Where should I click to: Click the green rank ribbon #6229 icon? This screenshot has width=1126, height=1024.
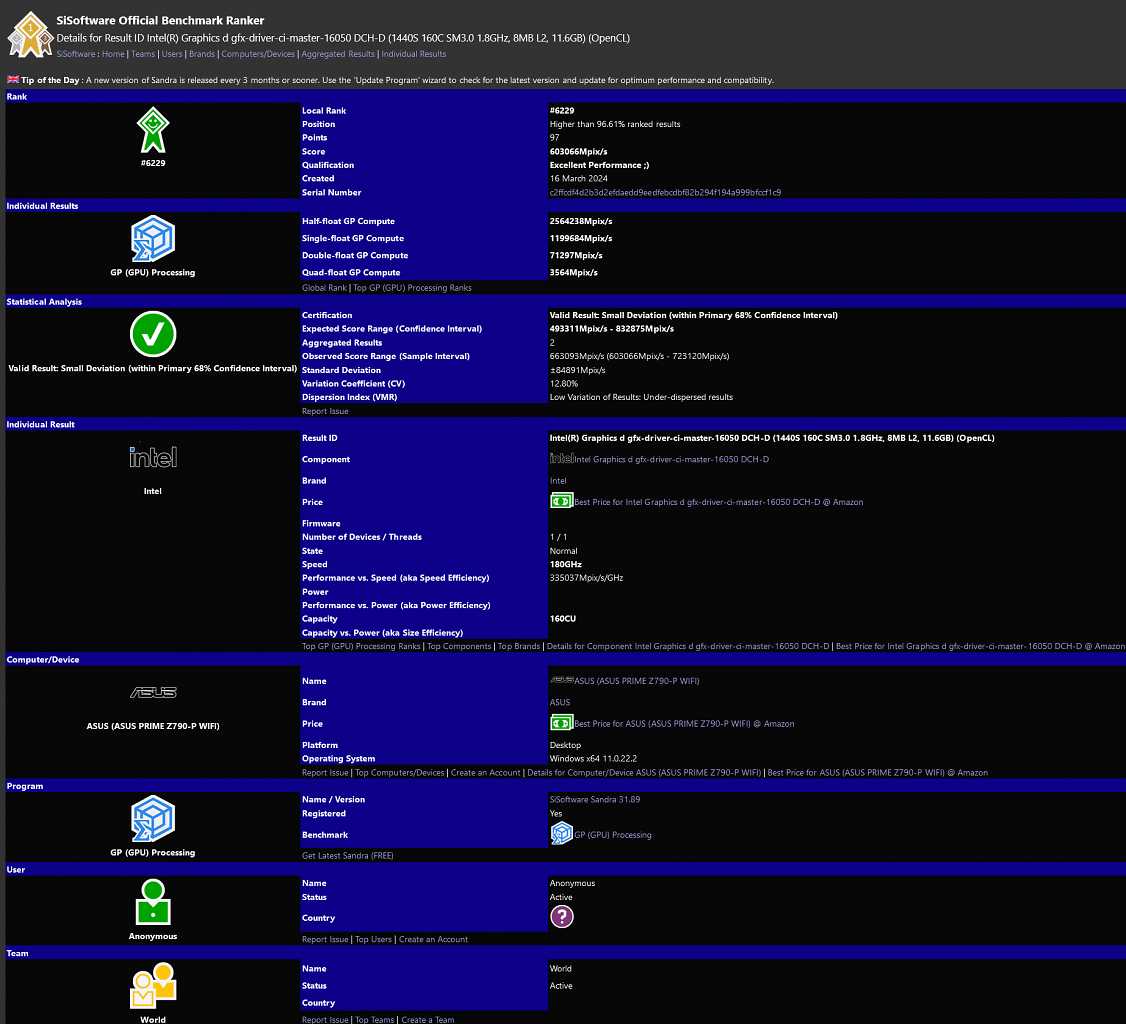point(153,129)
